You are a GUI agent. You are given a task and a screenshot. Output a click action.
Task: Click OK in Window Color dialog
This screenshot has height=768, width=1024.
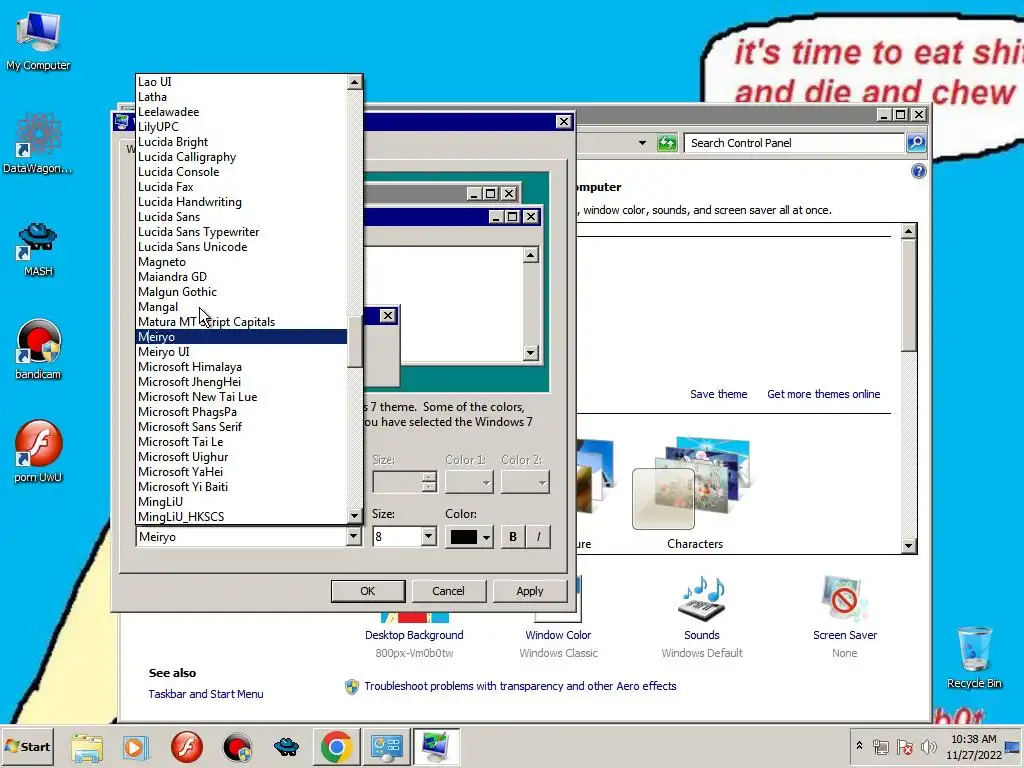368,591
